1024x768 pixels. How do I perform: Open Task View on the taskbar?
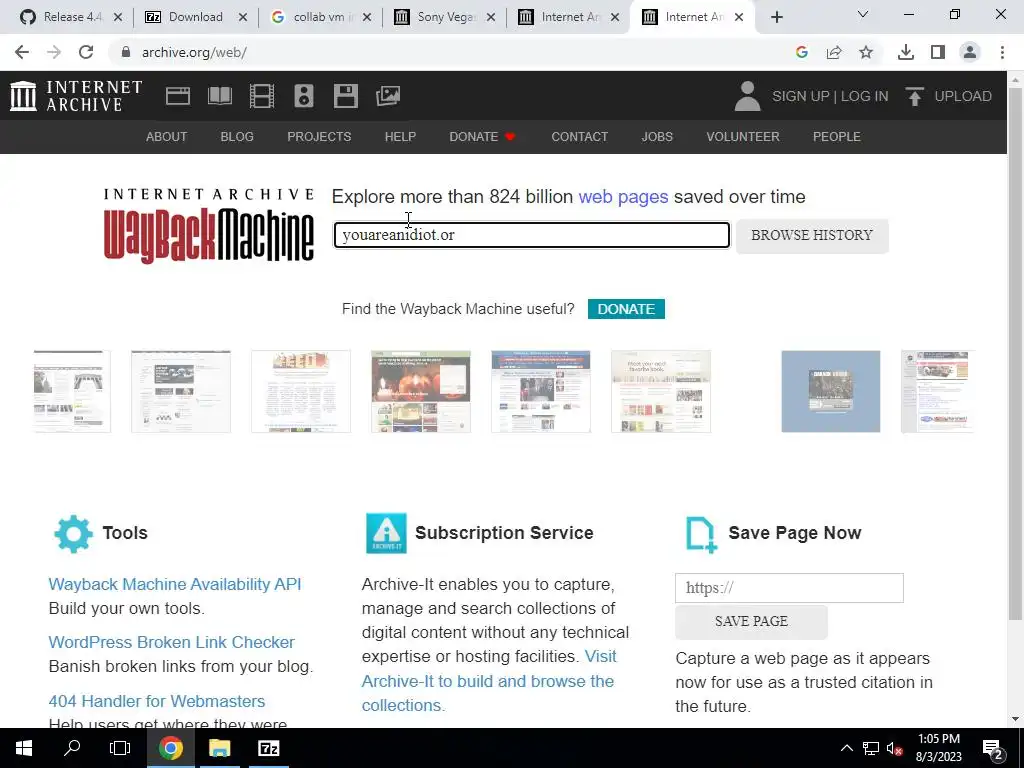[120, 748]
